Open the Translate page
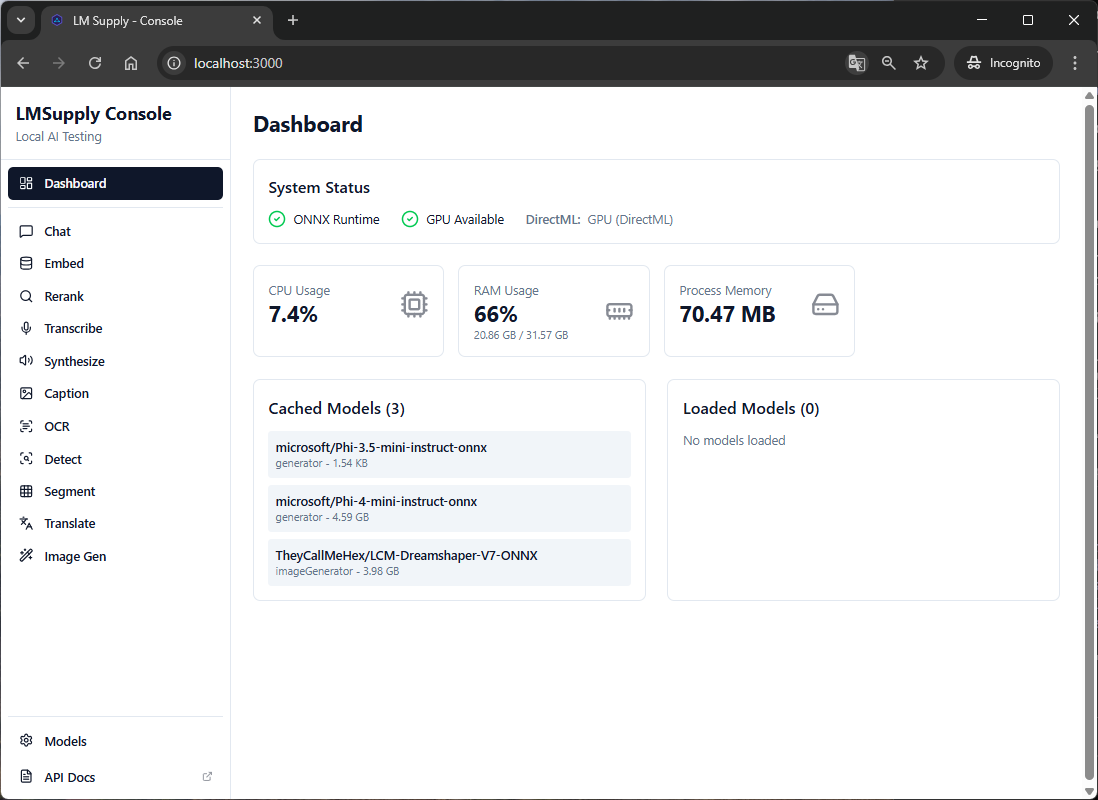The image size is (1098, 800). (x=116, y=523)
